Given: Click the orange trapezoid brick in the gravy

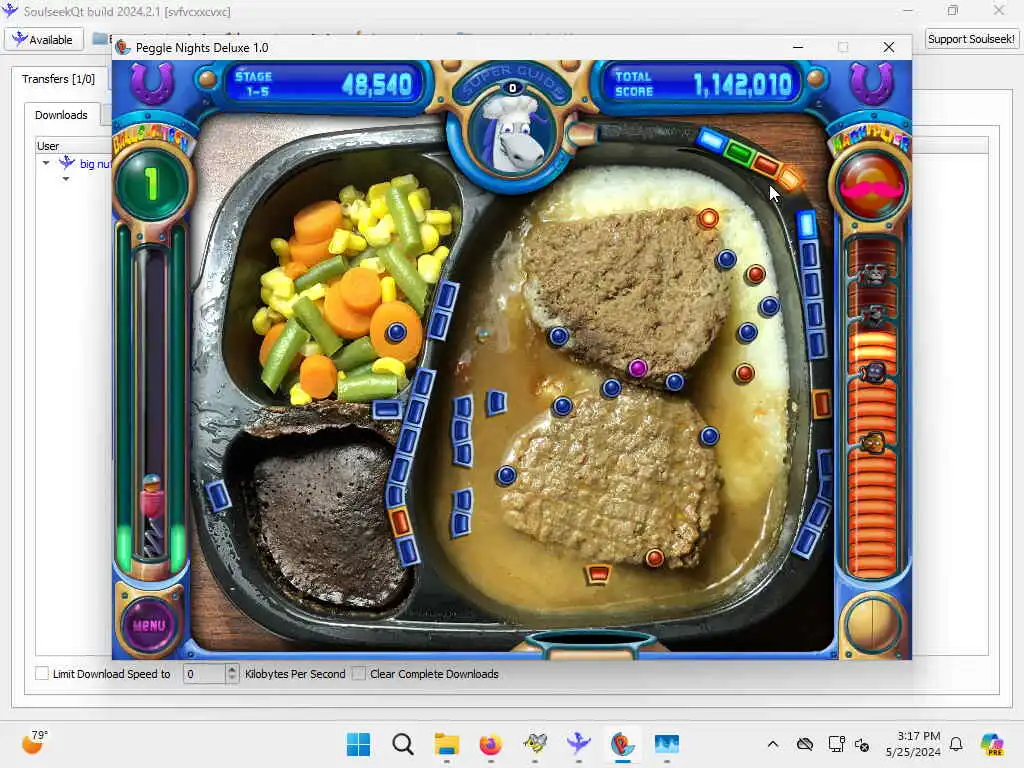Looking at the screenshot, I should pyautogui.click(x=598, y=573).
